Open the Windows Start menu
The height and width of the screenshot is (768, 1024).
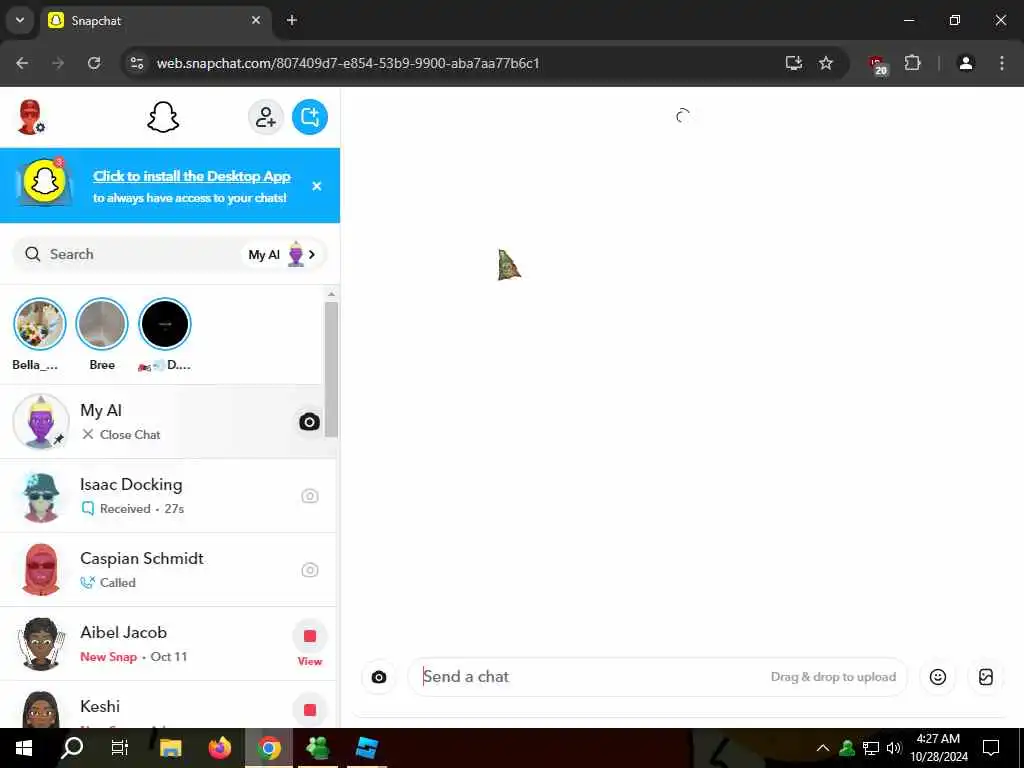(24, 748)
